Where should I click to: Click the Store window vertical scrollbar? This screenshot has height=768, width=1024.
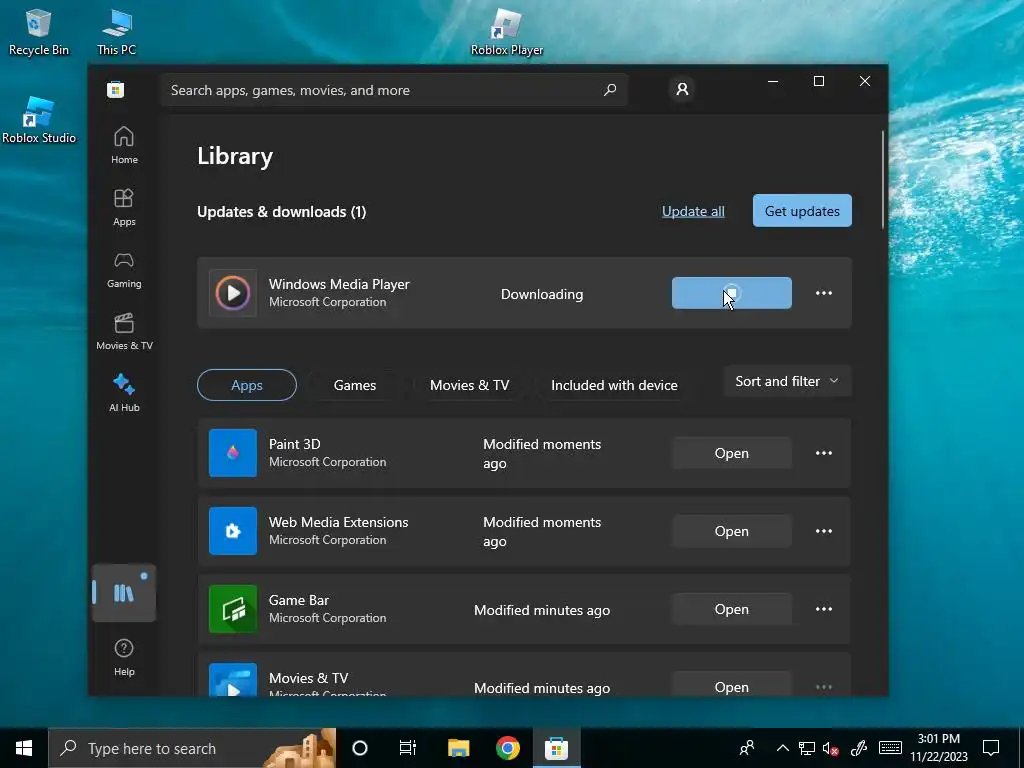(x=883, y=180)
